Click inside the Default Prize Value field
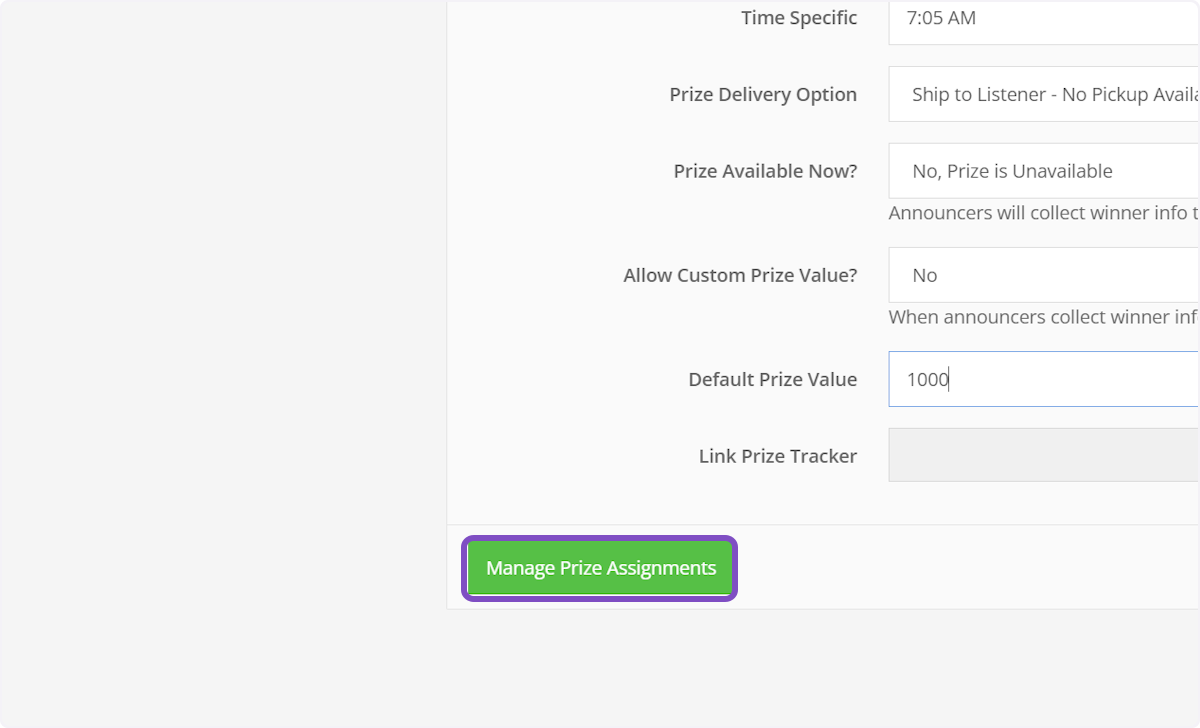 pyautogui.click(x=1040, y=379)
